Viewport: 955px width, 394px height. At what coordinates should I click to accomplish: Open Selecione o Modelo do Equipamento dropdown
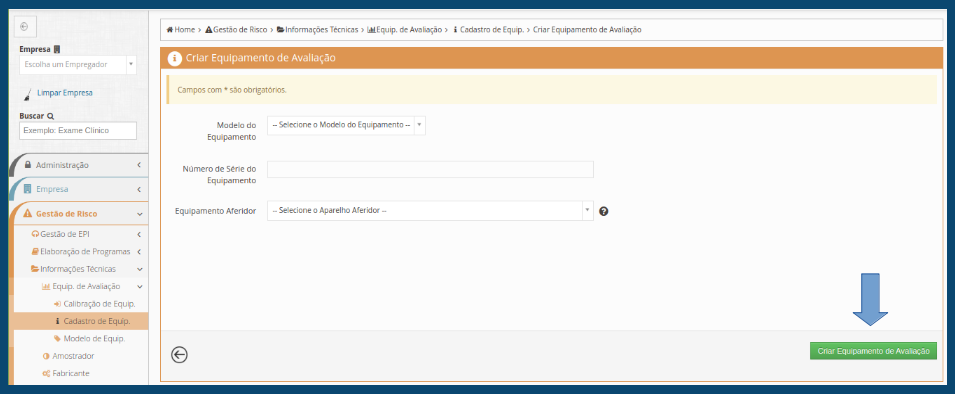click(x=346, y=125)
